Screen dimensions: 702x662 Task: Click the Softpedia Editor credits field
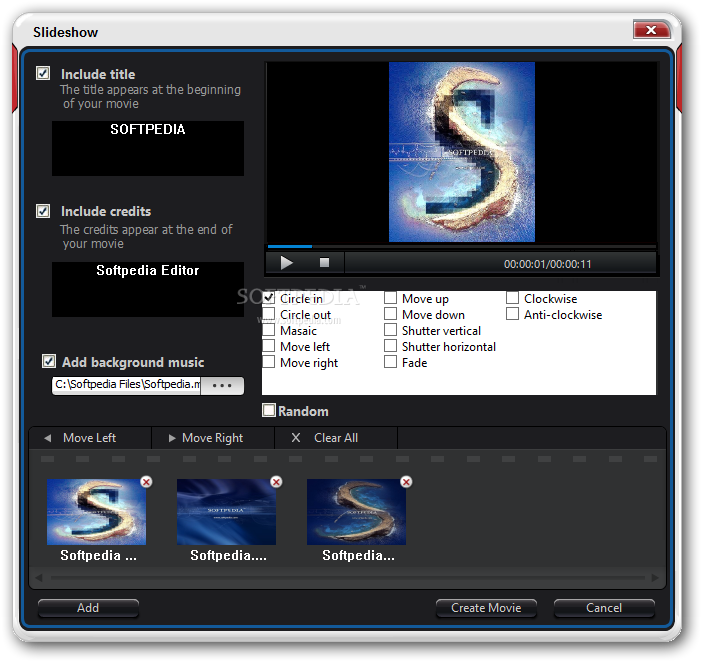coord(148,290)
